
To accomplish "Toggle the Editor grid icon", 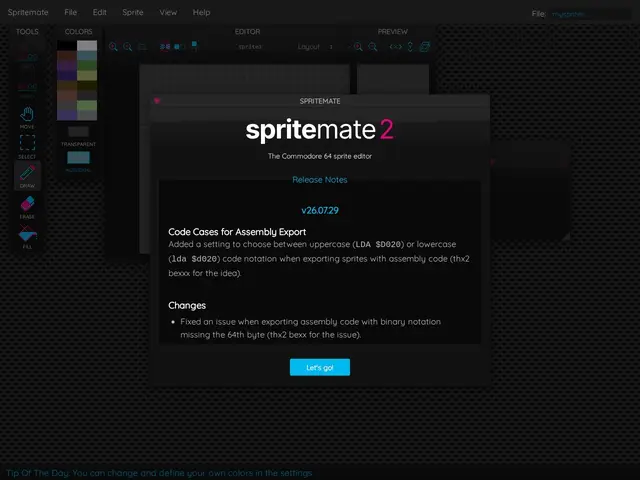I will [142, 47].
